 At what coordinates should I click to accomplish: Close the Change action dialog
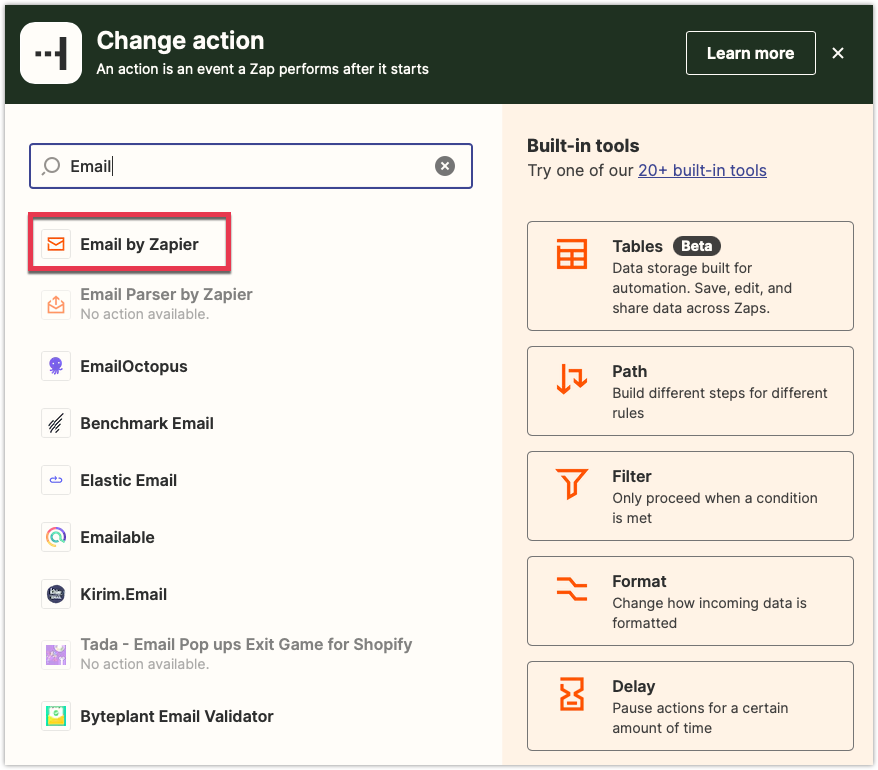(x=838, y=53)
